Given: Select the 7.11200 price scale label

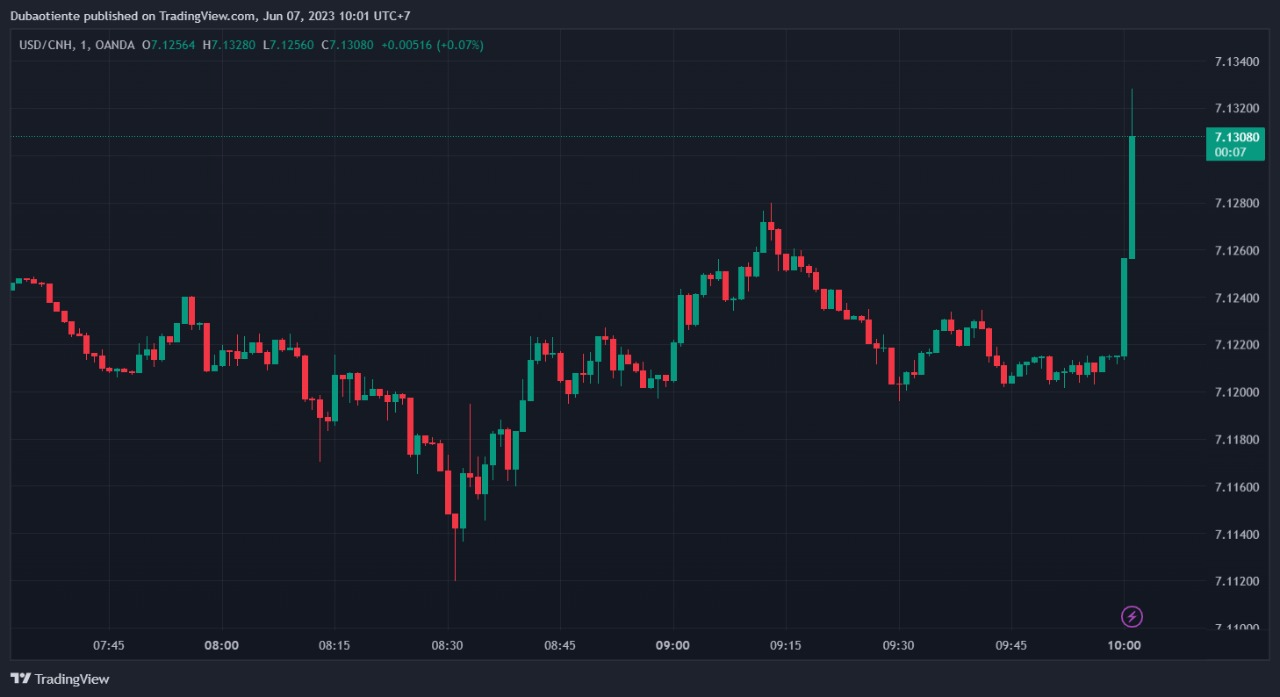Looking at the screenshot, I should 1236,581.
